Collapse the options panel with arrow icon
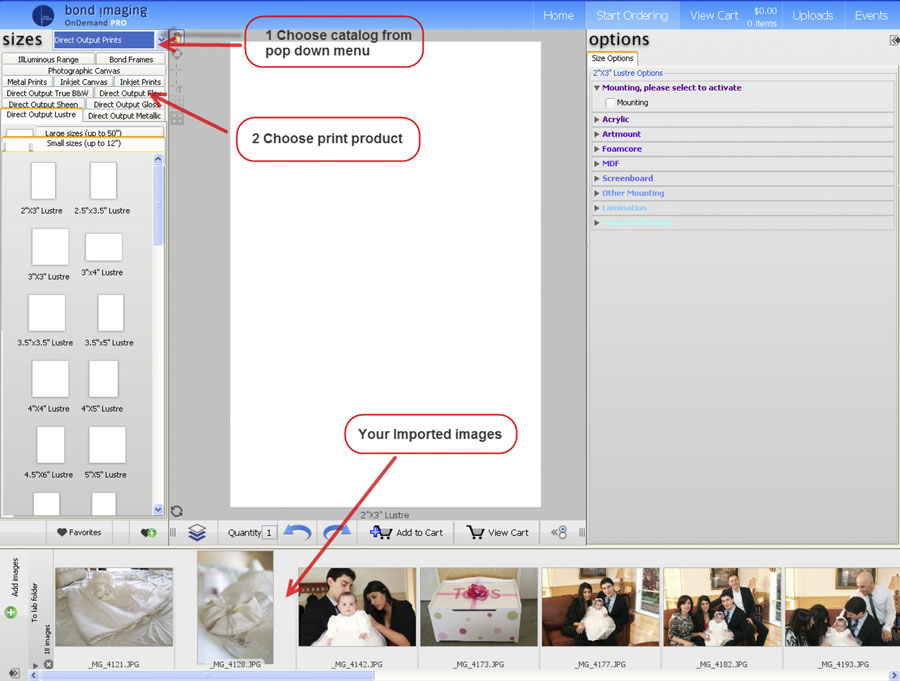This screenshot has height=681, width=900. (x=893, y=40)
